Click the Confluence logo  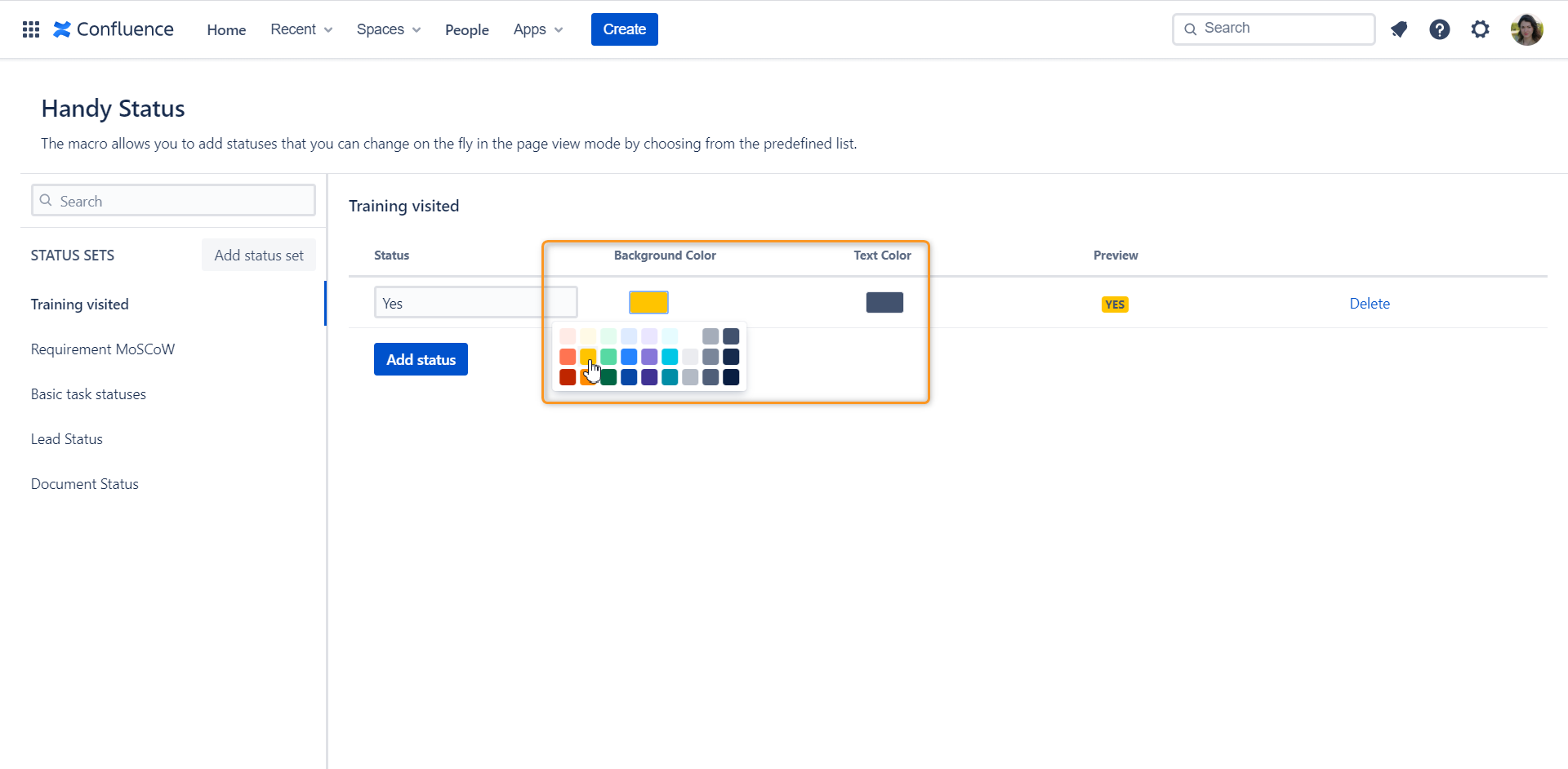coord(114,29)
